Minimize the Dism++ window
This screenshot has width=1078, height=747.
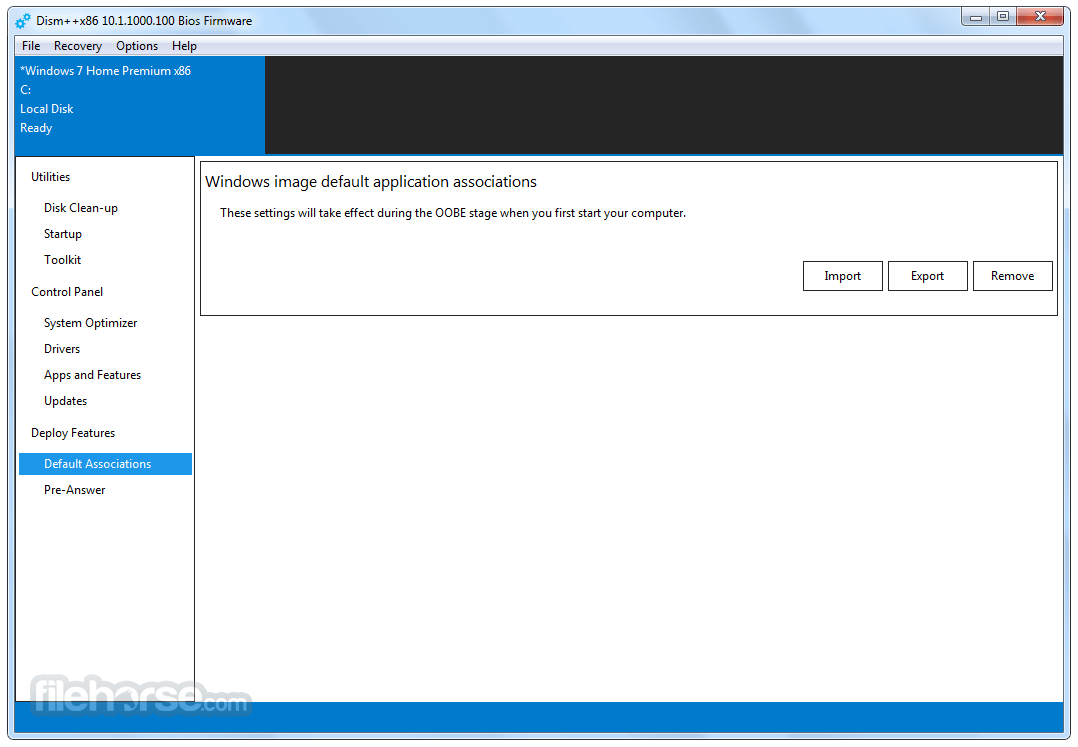(x=976, y=16)
